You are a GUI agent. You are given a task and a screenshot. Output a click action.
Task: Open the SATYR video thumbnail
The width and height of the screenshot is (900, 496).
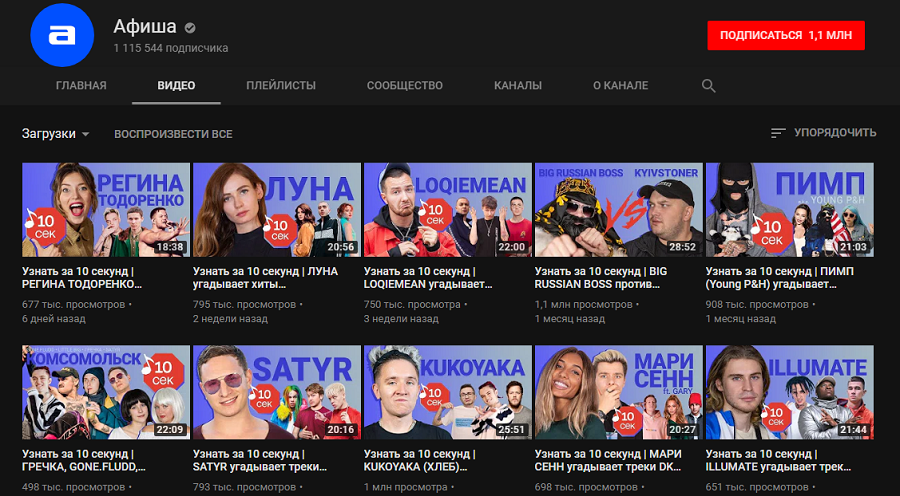277,392
